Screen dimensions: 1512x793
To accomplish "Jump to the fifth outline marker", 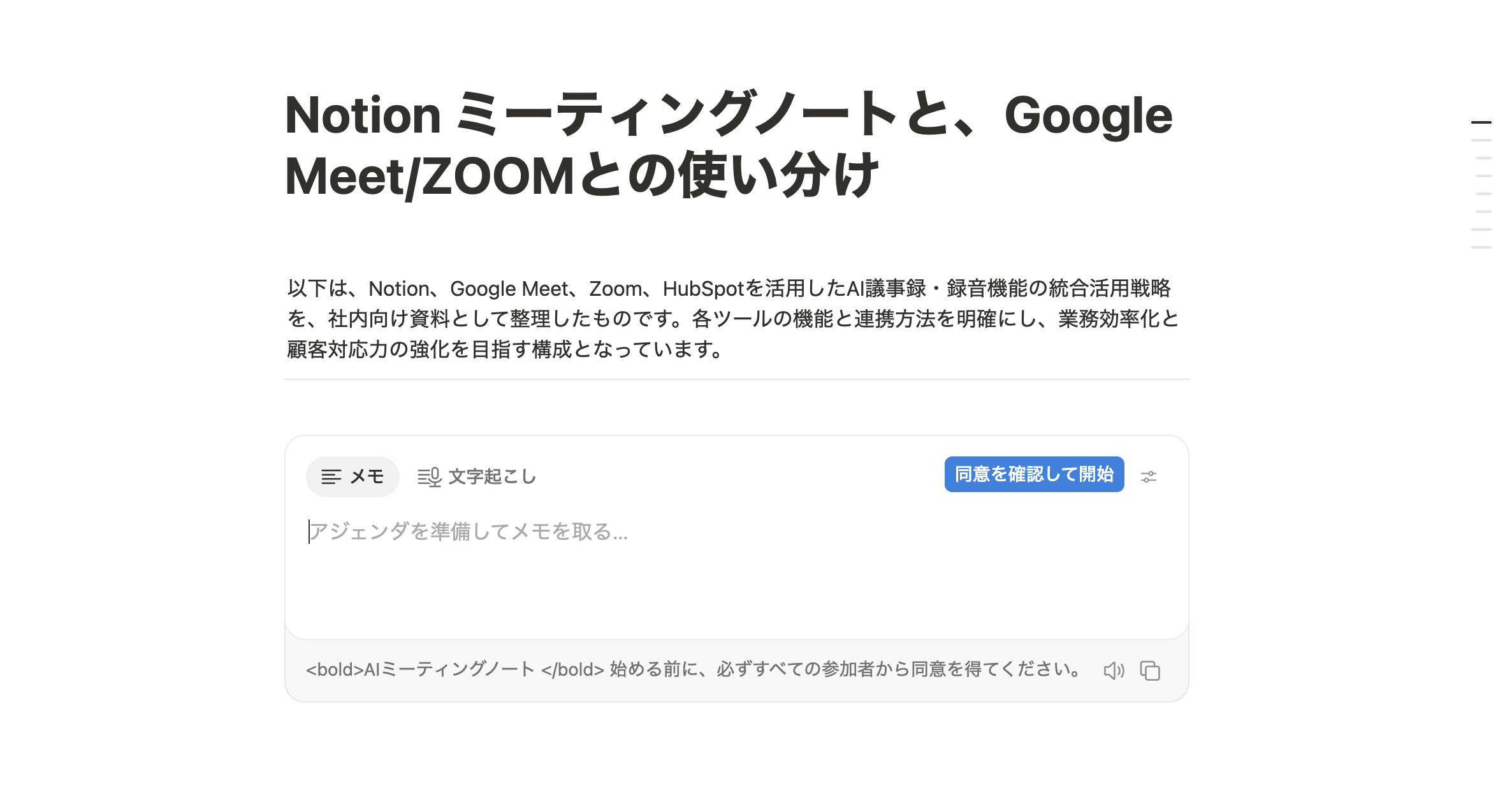I will pyautogui.click(x=1483, y=194).
